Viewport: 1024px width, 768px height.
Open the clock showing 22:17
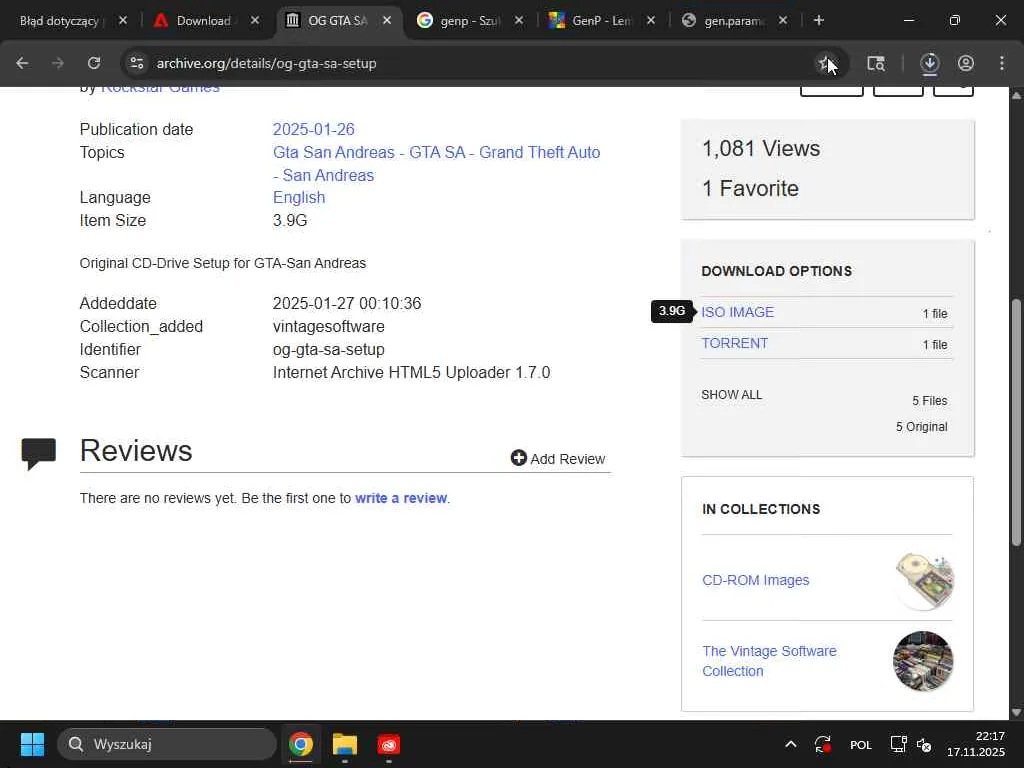pos(976,744)
